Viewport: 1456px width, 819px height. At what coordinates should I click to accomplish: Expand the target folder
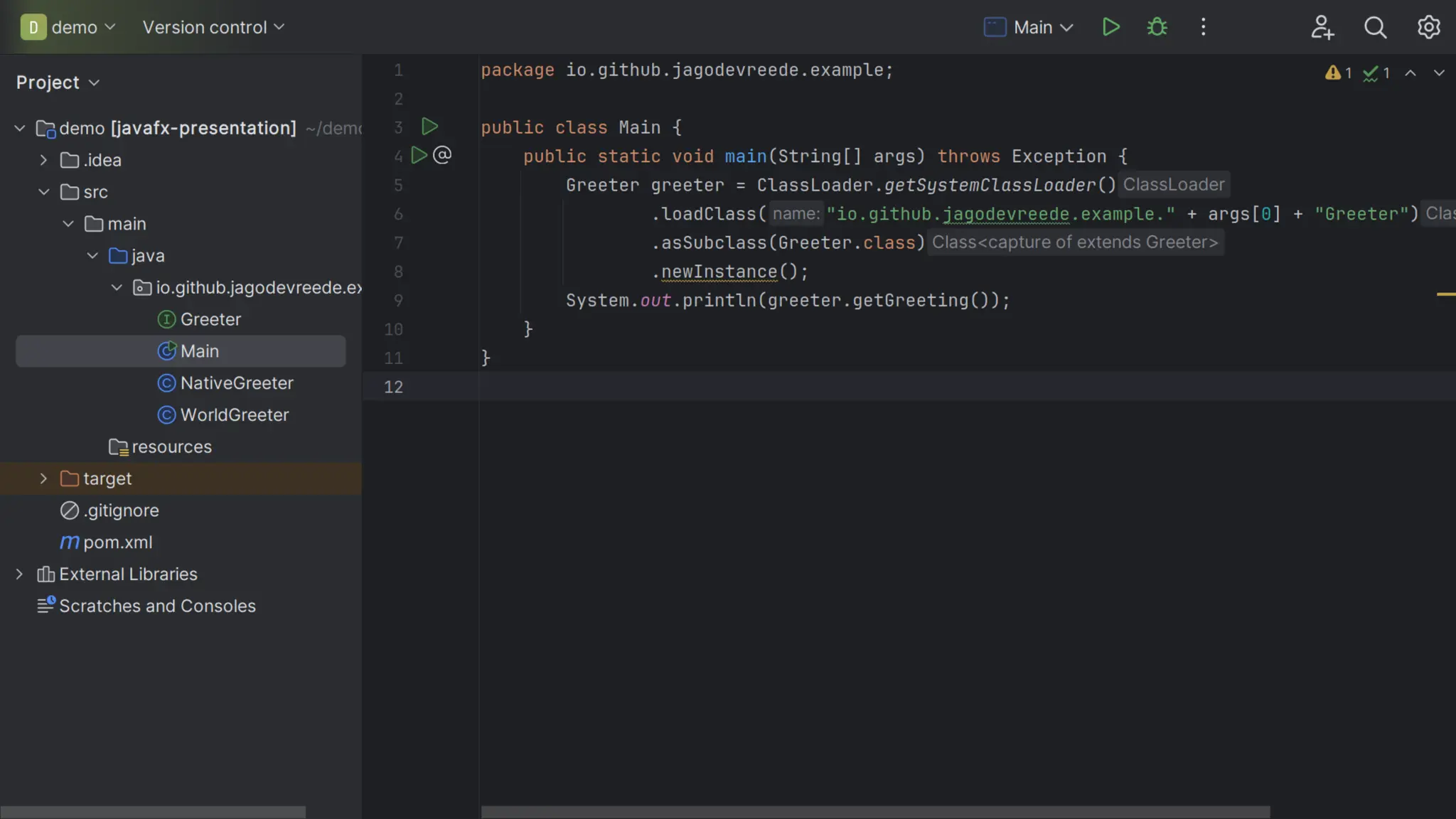coord(43,478)
